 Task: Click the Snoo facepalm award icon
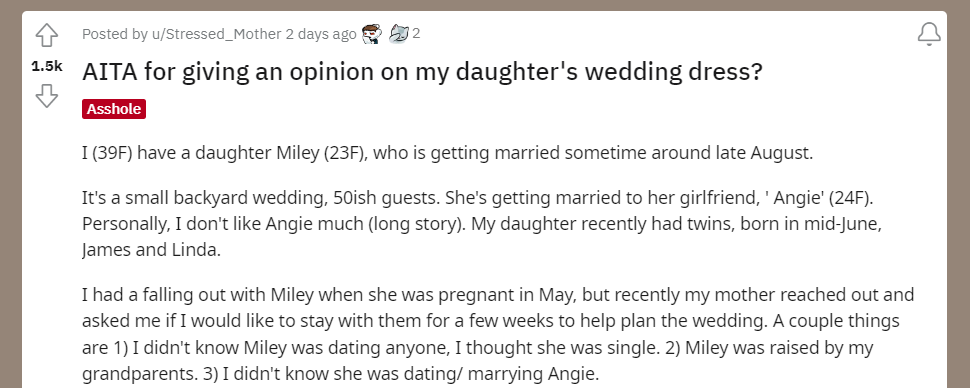point(372,34)
